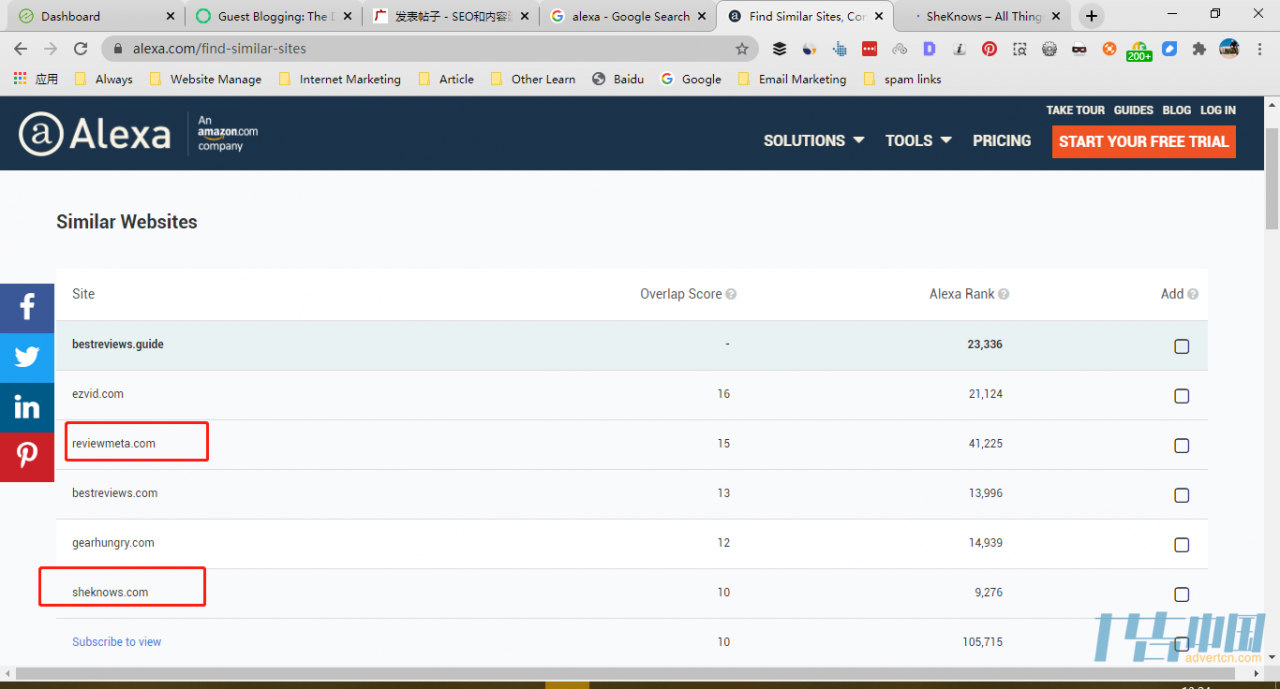Tick Add checkbox for gearhungry.com
Image resolution: width=1280 pixels, height=689 pixels.
1182,545
